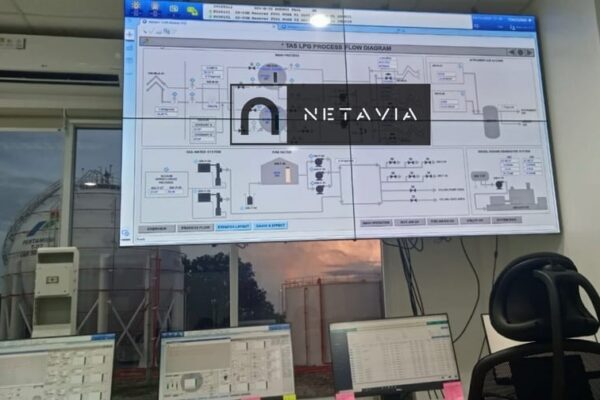Open the CAUSE & EFFECT tab
This screenshot has width=600, height=400.
269,226
